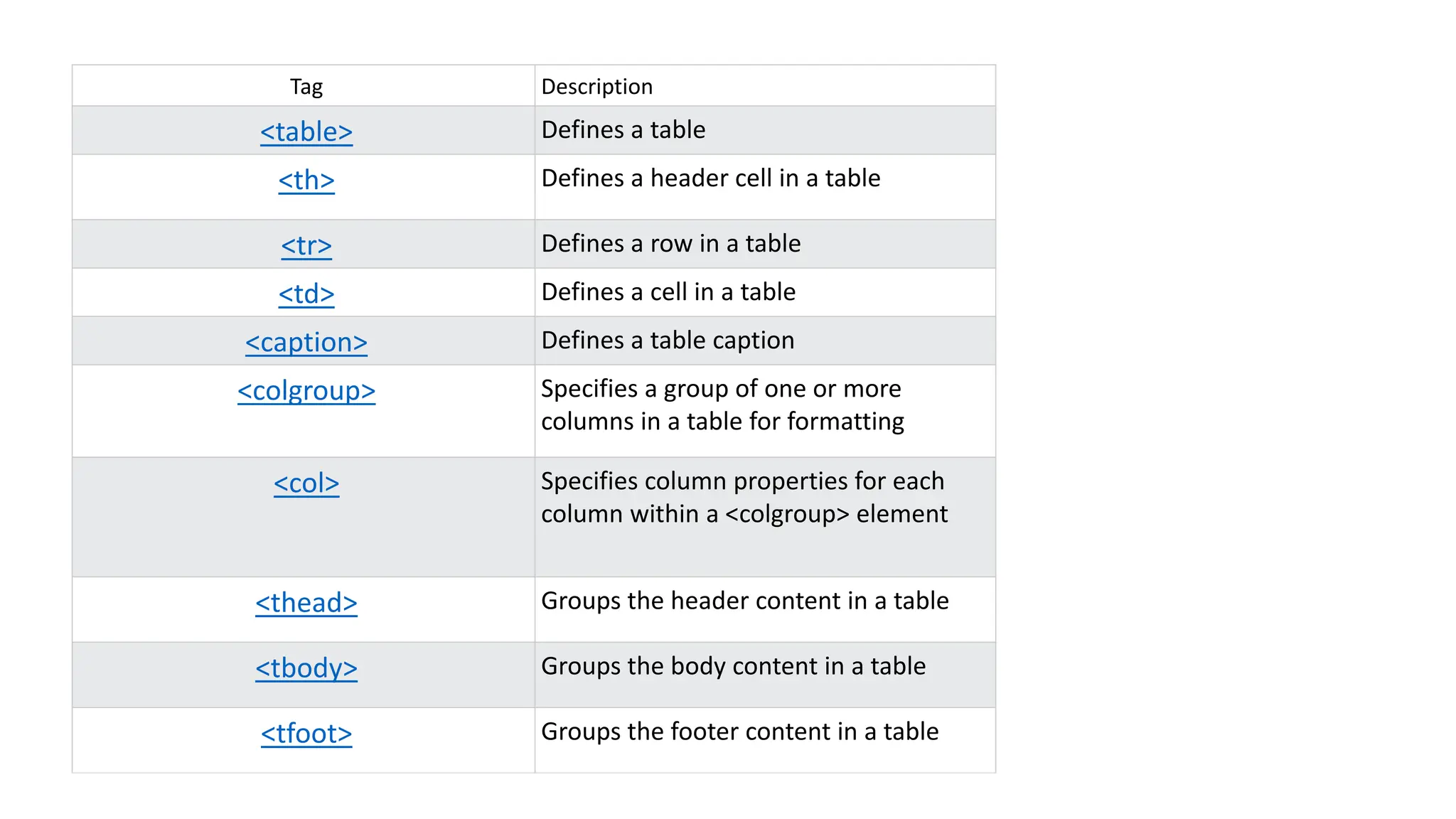
Task: Click 'Defines a header cell in a table' text
Action: (711, 178)
